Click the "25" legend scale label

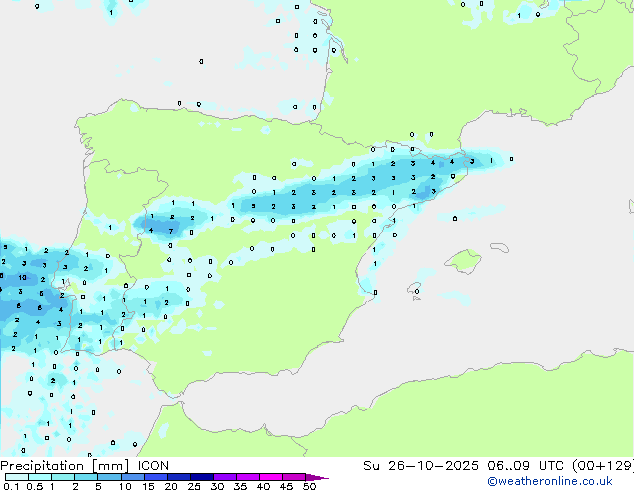coord(194,486)
